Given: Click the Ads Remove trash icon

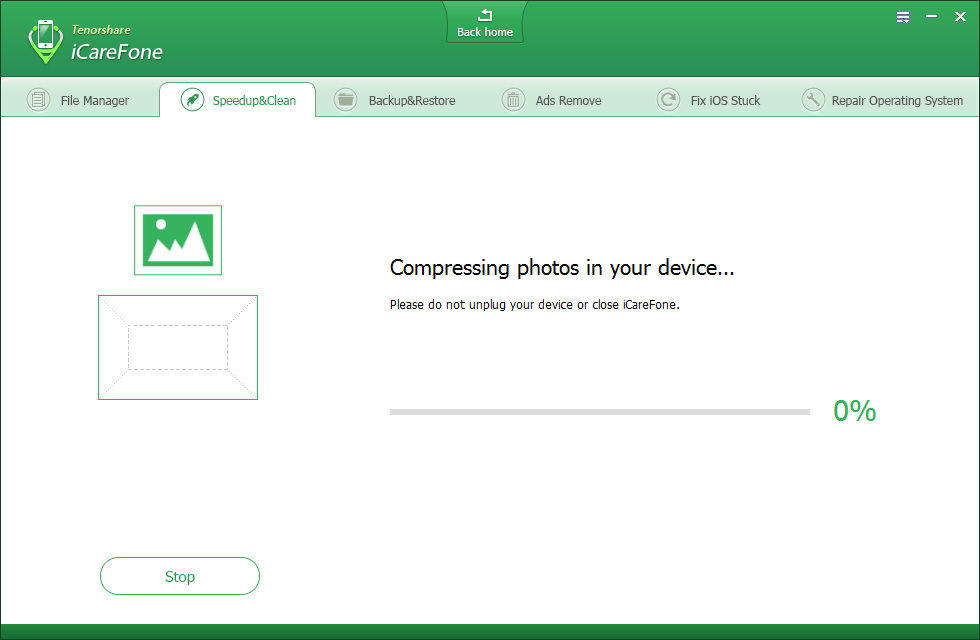Looking at the screenshot, I should (x=513, y=100).
